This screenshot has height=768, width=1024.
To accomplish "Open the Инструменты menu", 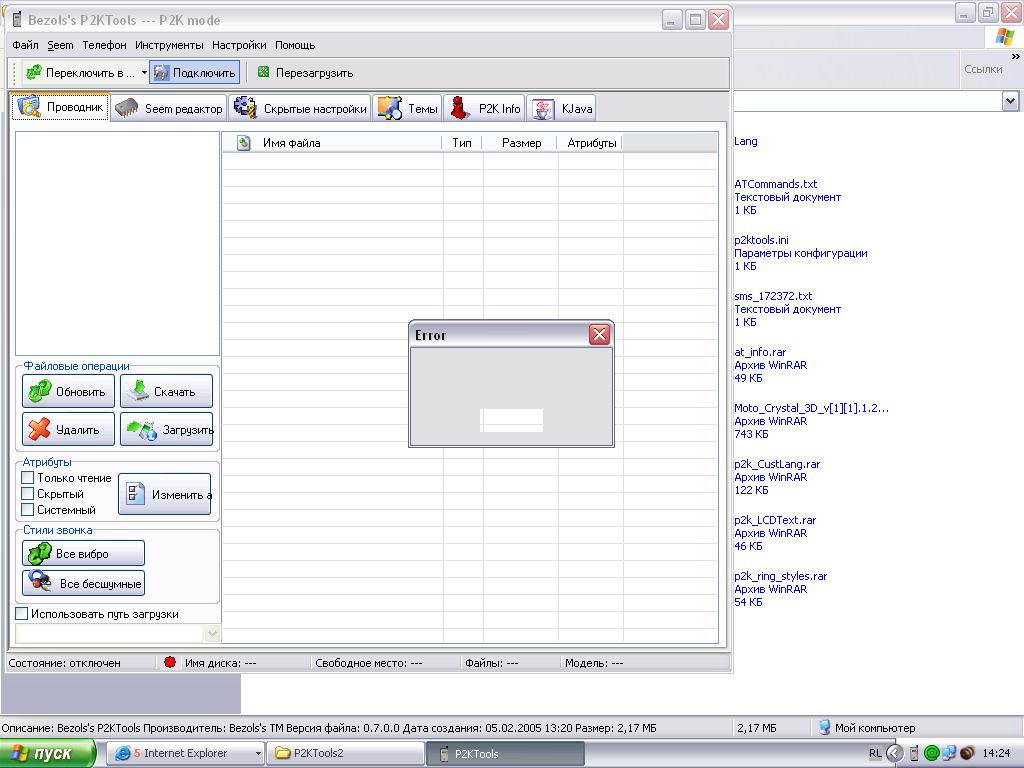I will [x=169, y=45].
